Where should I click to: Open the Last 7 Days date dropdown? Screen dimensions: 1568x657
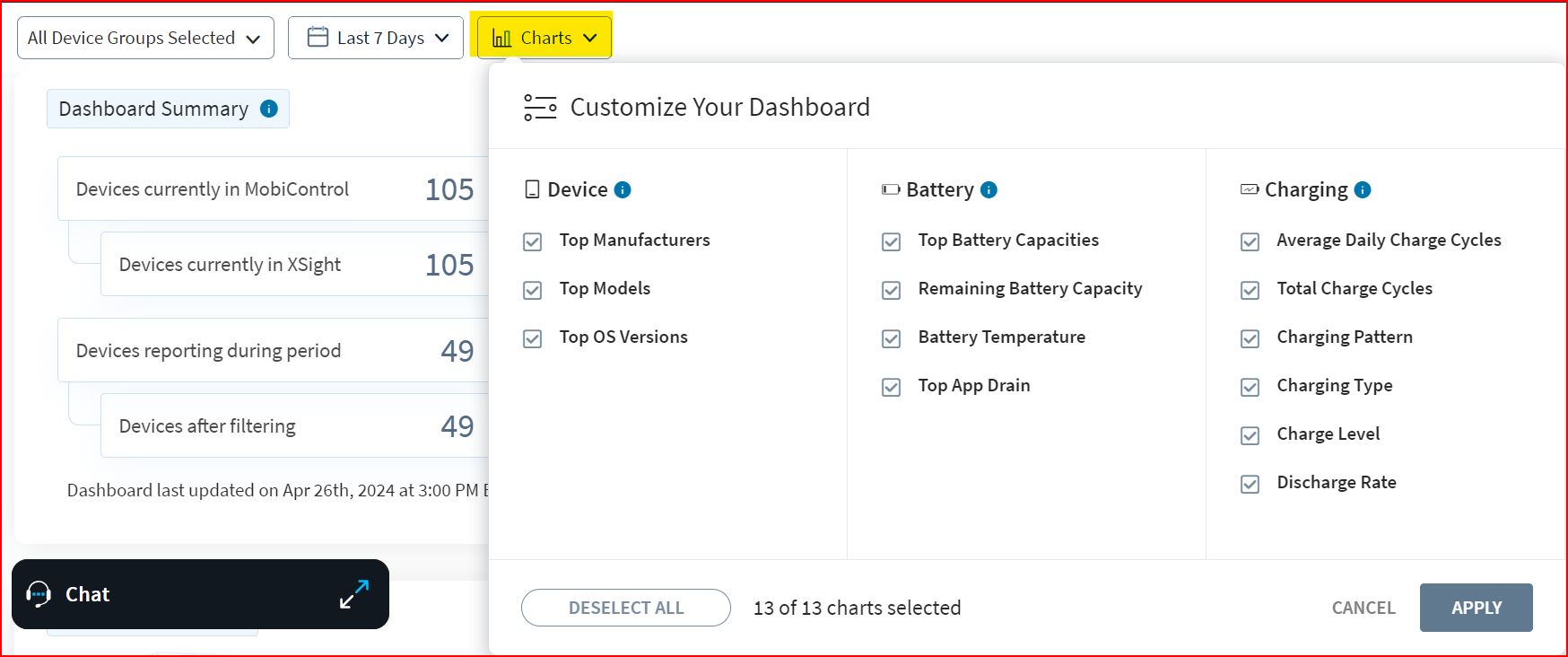pos(376,38)
